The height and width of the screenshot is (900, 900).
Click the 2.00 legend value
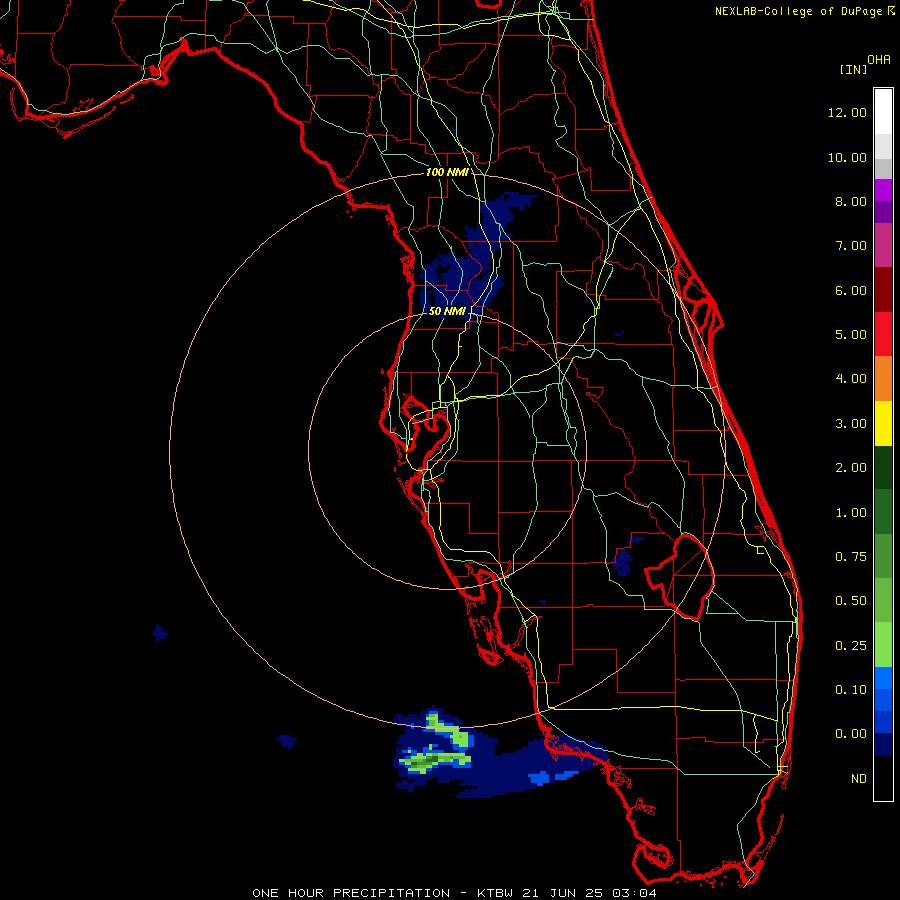point(851,468)
